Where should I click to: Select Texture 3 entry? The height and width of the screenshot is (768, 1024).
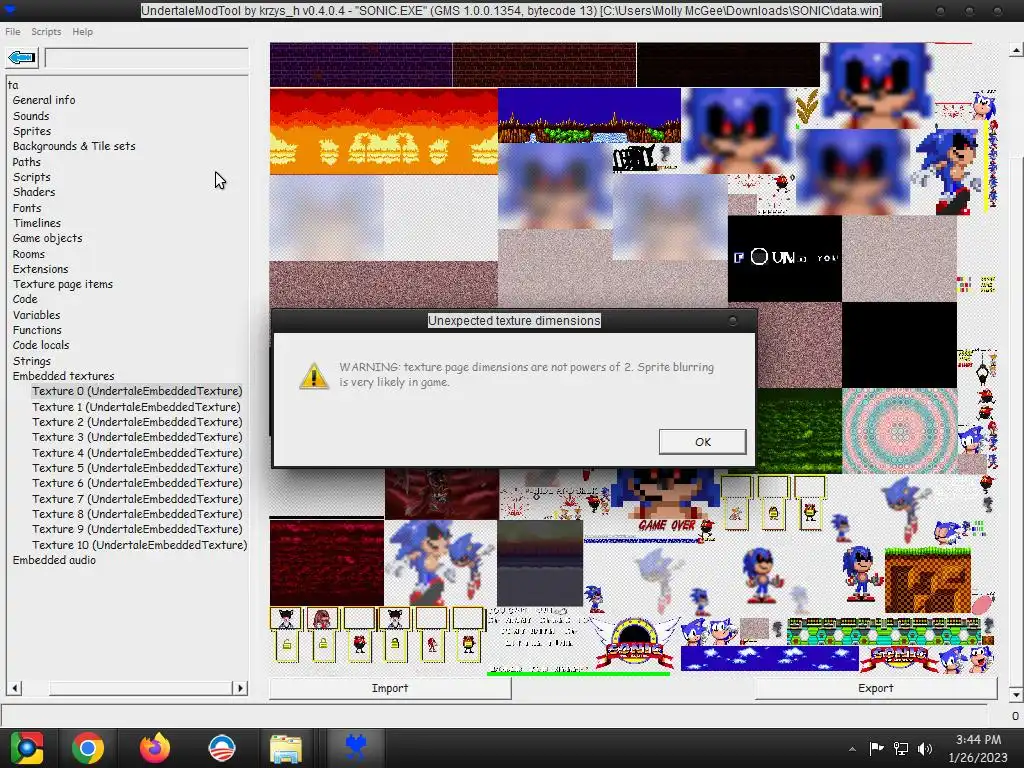(x=137, y=437)
